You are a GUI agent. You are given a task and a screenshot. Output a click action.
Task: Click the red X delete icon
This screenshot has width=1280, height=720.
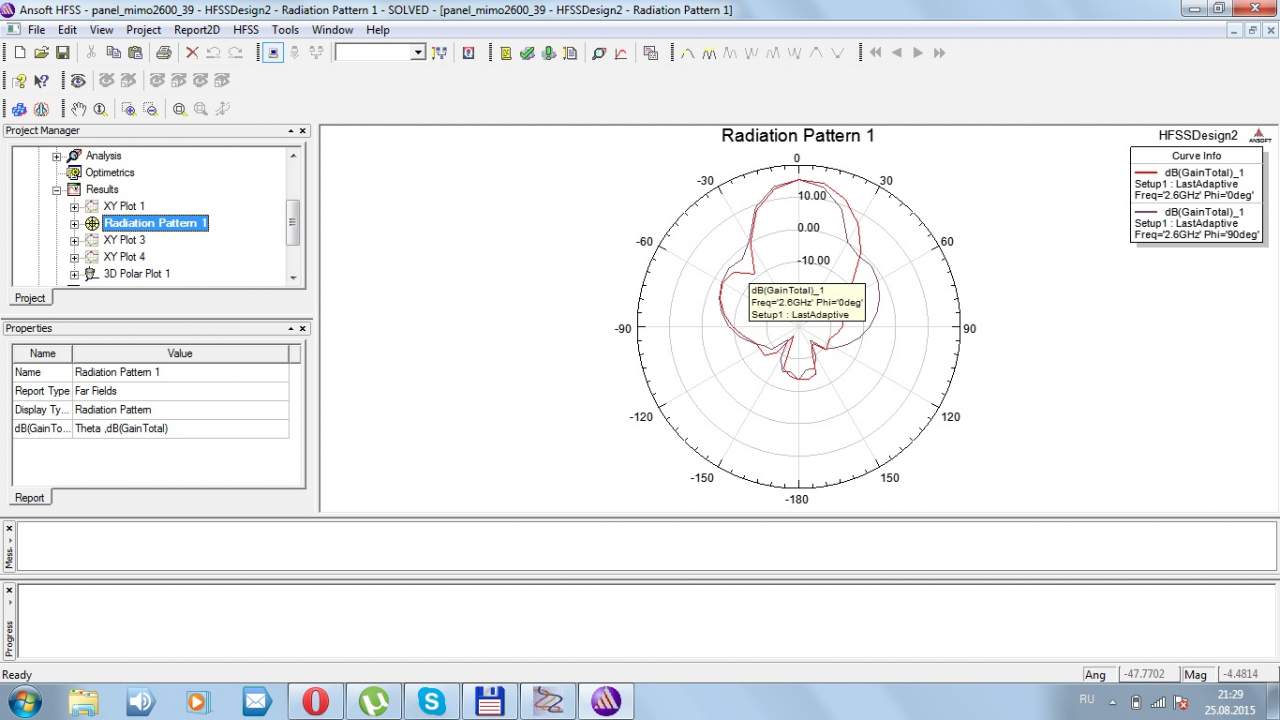192,53
